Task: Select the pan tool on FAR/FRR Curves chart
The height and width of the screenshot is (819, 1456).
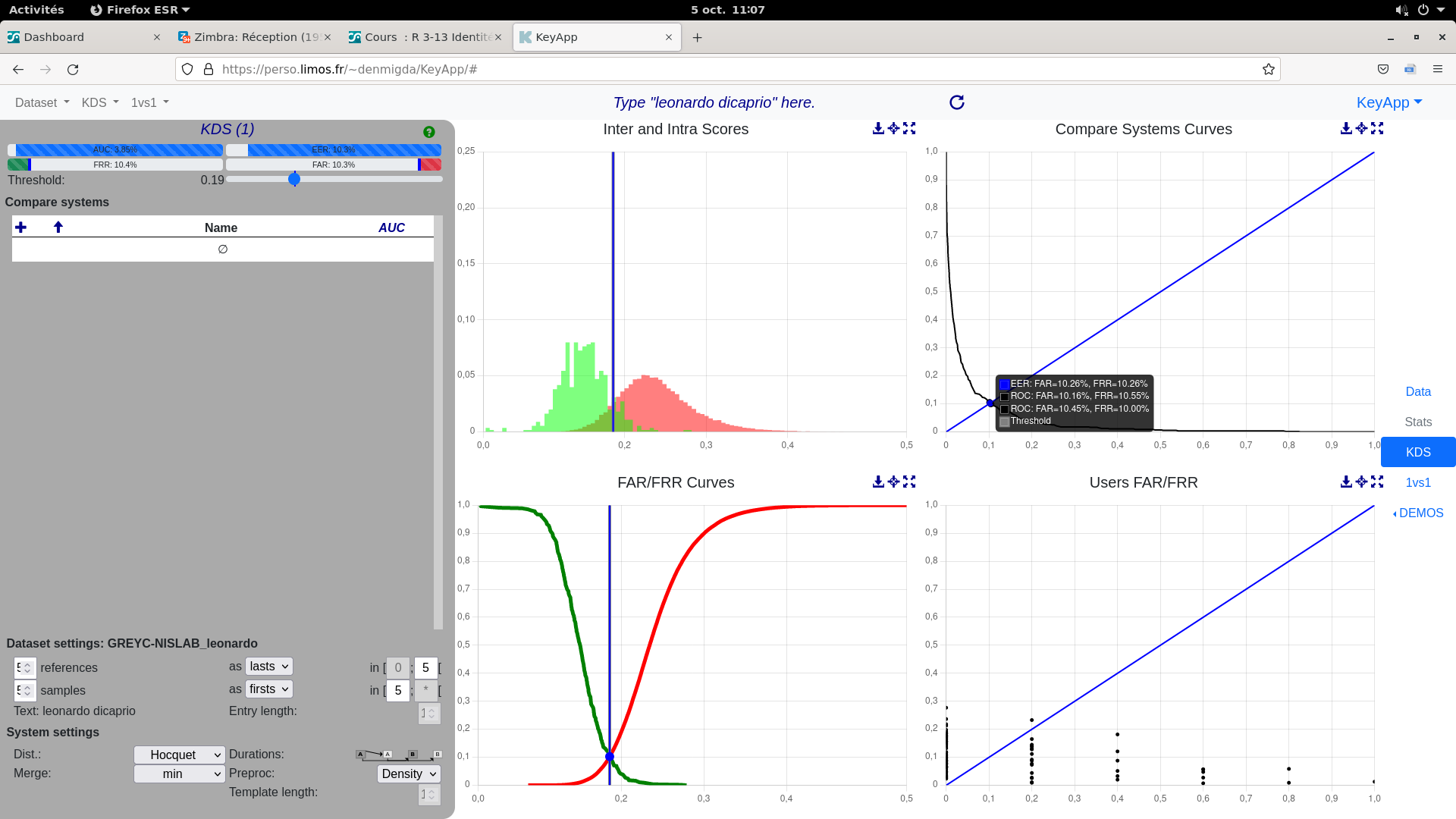Action: coord(893,482)
